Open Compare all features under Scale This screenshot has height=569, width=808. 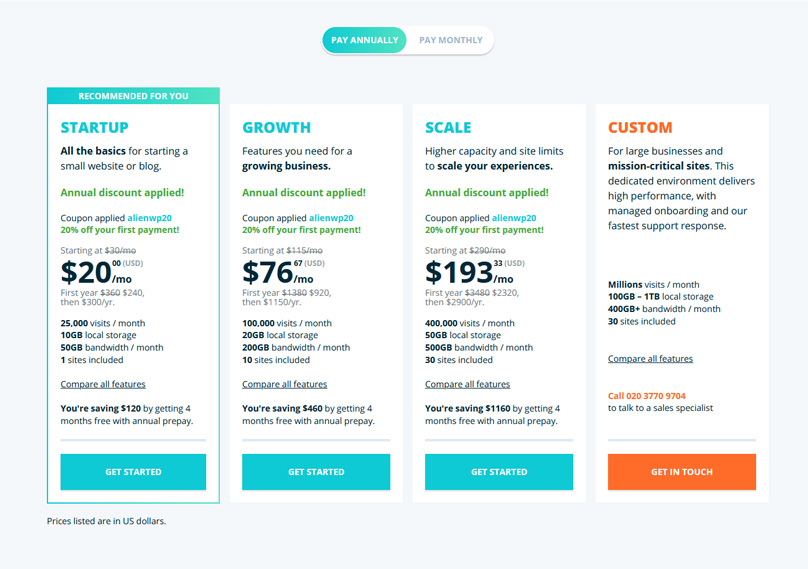(467, 384)
